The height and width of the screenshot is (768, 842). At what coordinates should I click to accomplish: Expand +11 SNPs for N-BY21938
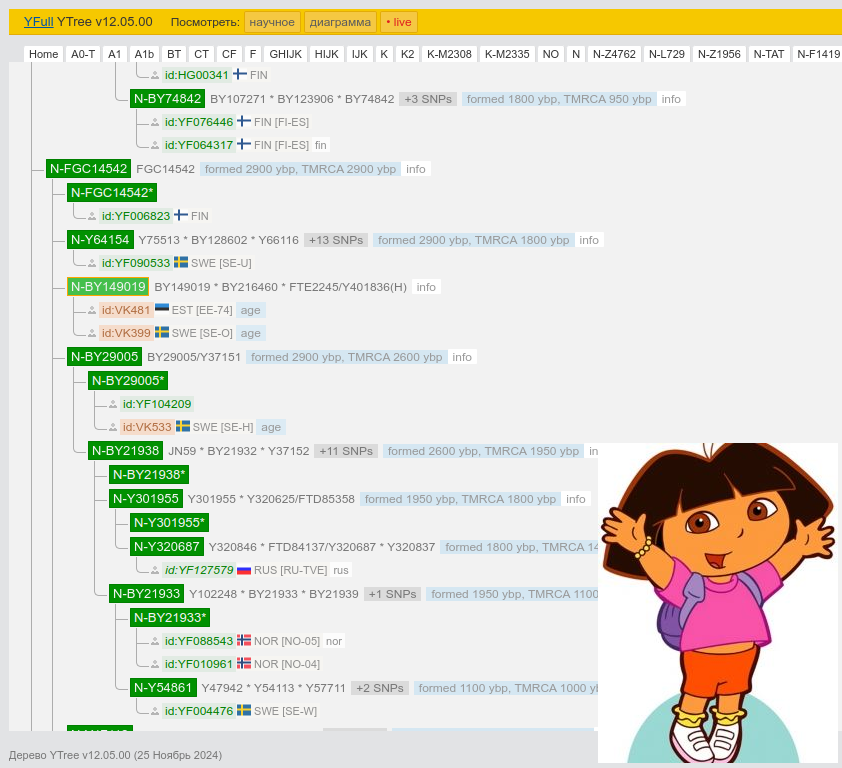tap(346, 451)
